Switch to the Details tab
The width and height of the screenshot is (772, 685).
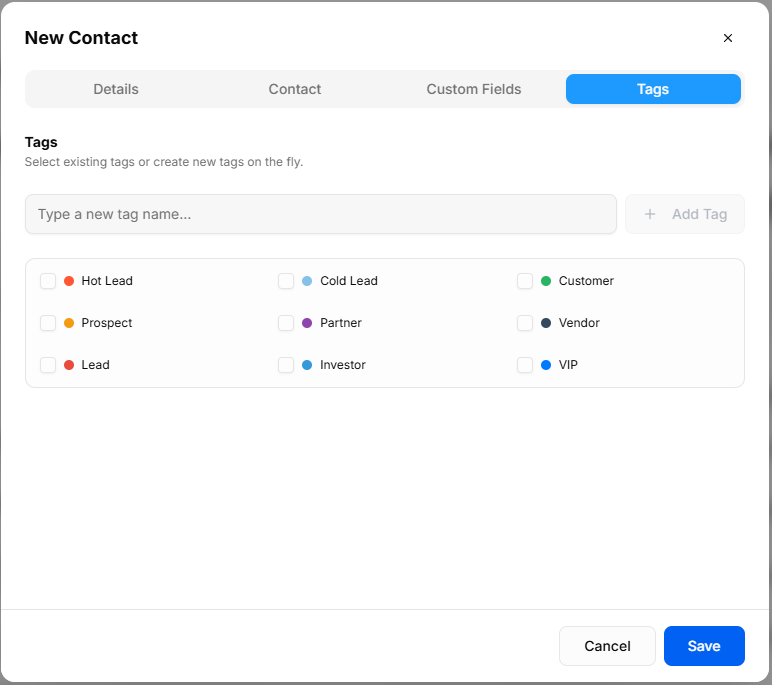[116, 89]
